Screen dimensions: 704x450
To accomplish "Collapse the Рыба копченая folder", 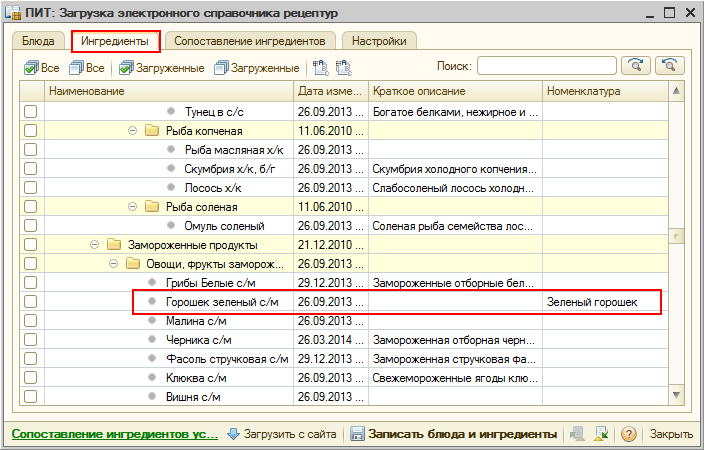I will (133, 131).
